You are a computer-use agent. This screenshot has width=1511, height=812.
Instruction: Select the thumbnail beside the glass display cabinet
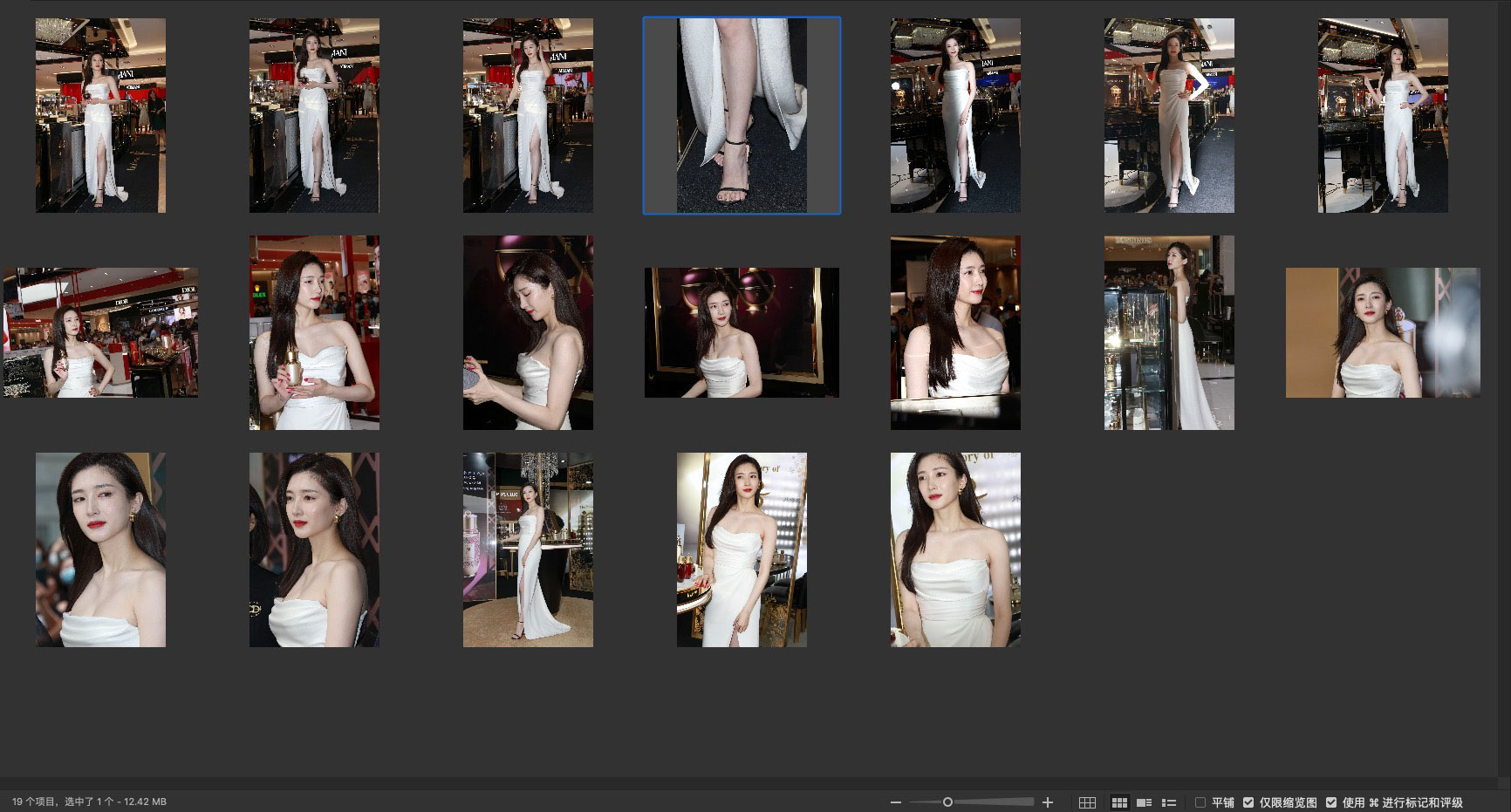(1169, 332)
